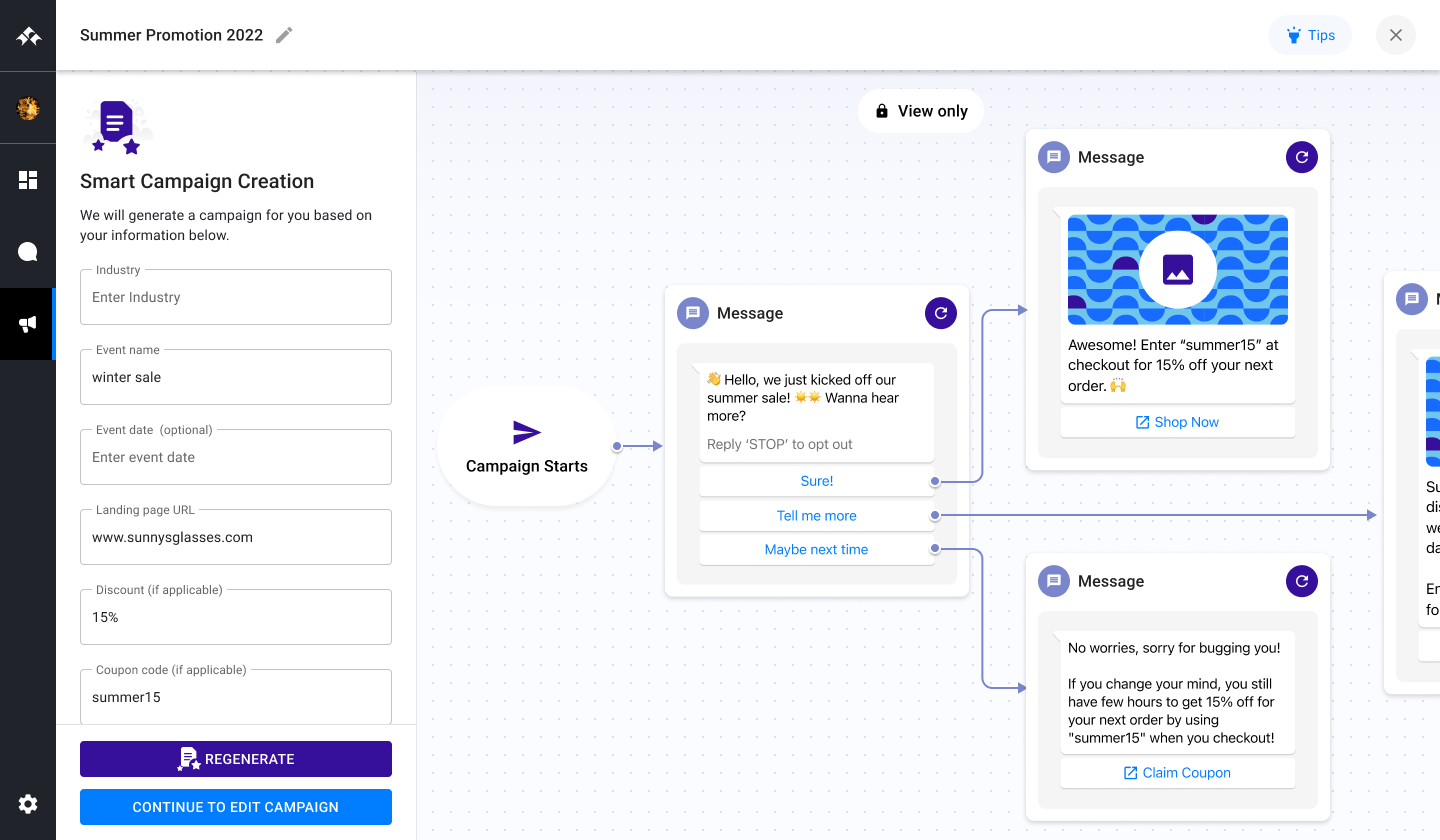Select the "Sure!" quick reply
The height and width of the screenshot is (840, 1440).
(816, 481)
